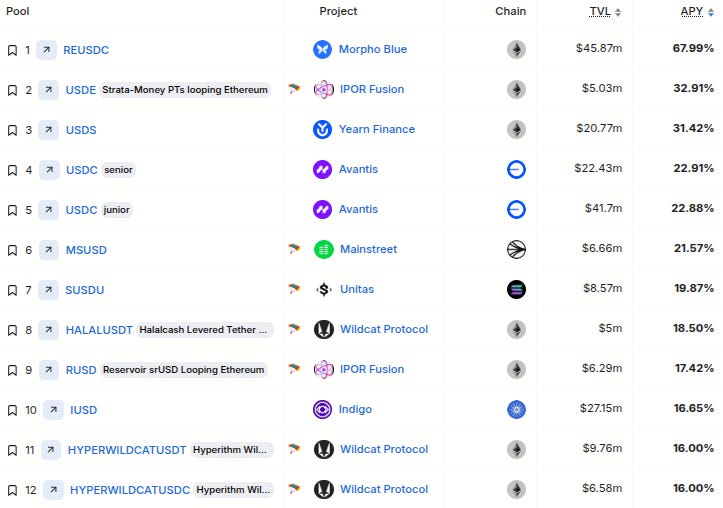Click the $45.87m TVL value
Viewport: 723px width, 508px height.
599,48
